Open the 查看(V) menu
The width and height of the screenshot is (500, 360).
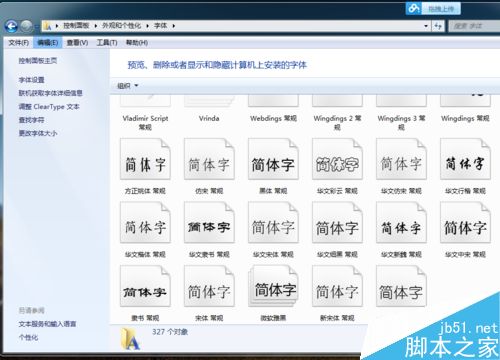click(x=77, y=43)
